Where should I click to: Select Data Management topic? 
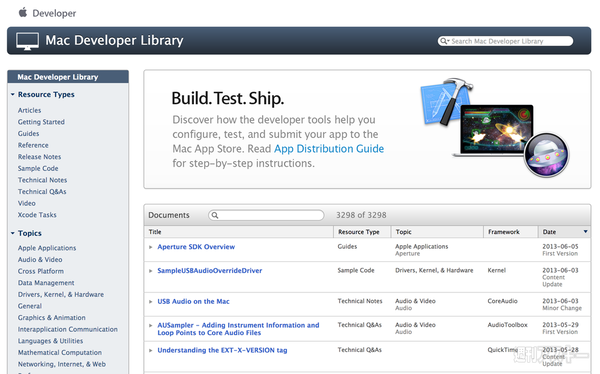pos(46,283)
